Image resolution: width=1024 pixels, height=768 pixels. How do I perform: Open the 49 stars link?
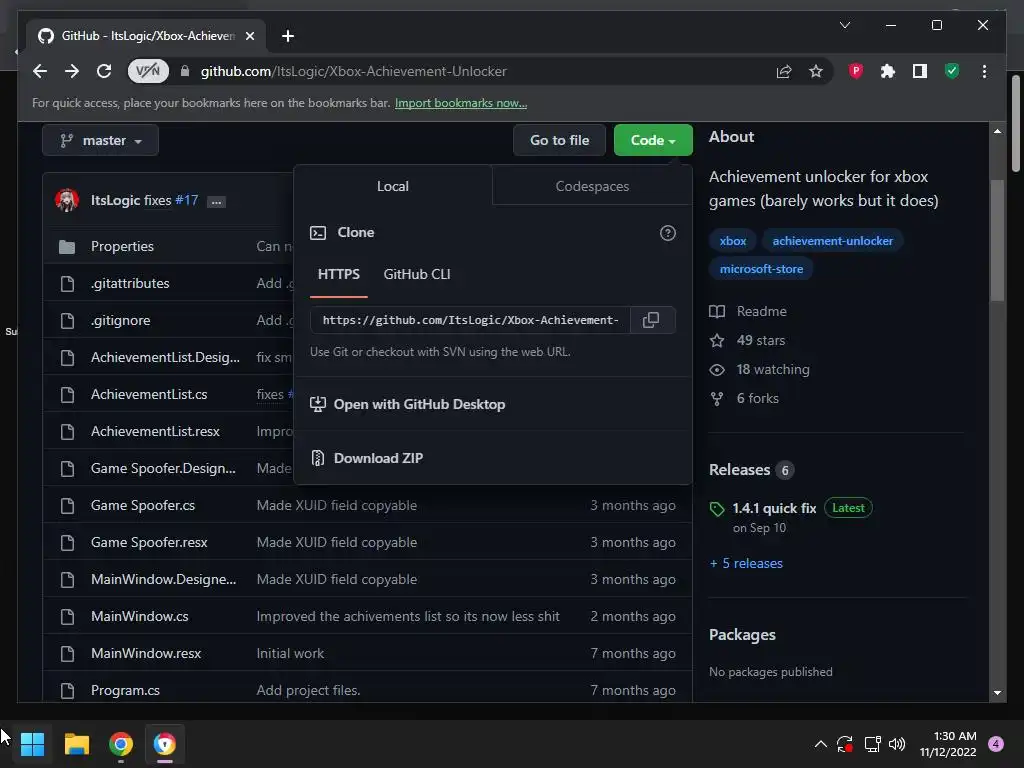coord(748,340)
